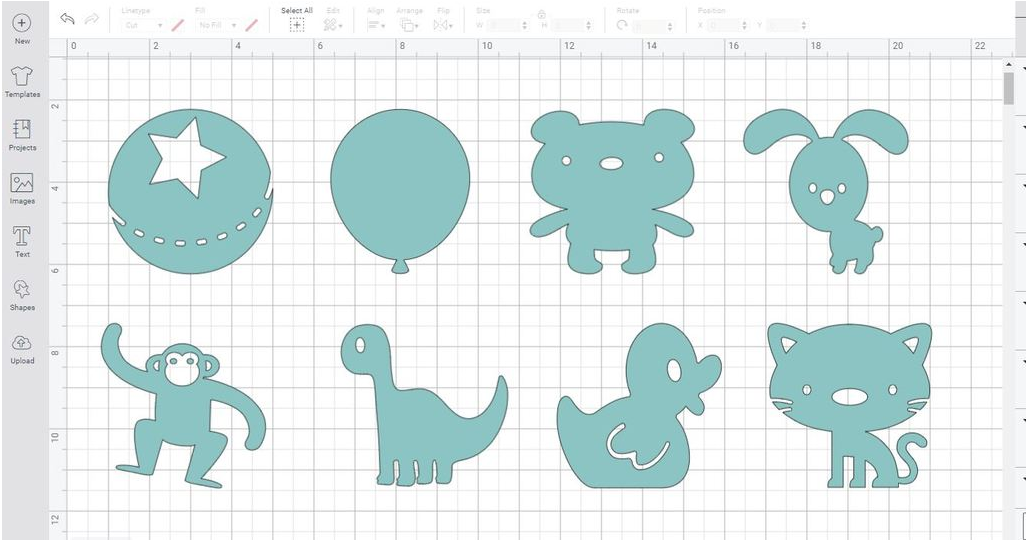Undo the last action
The width and height of the screenshot is (1029, 543).
67,18
